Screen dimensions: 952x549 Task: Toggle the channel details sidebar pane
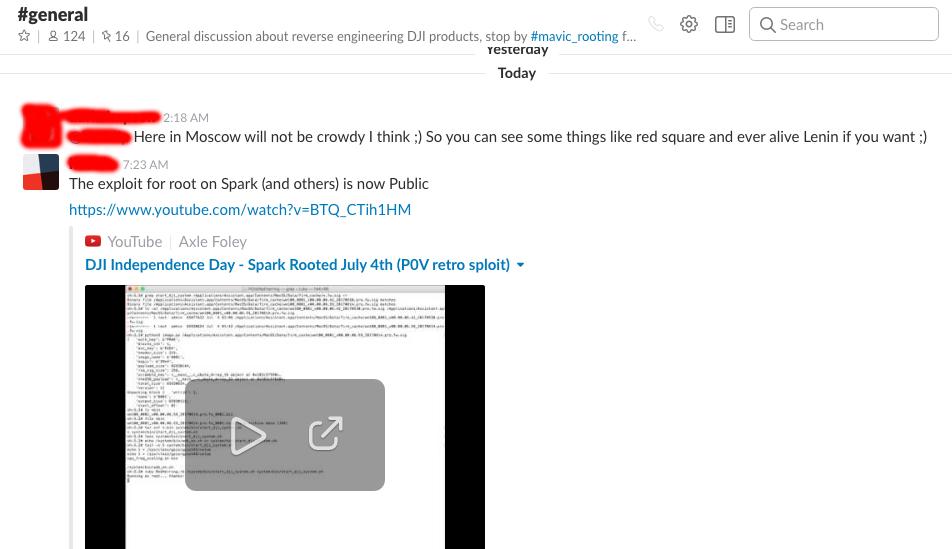coord(725,24)
